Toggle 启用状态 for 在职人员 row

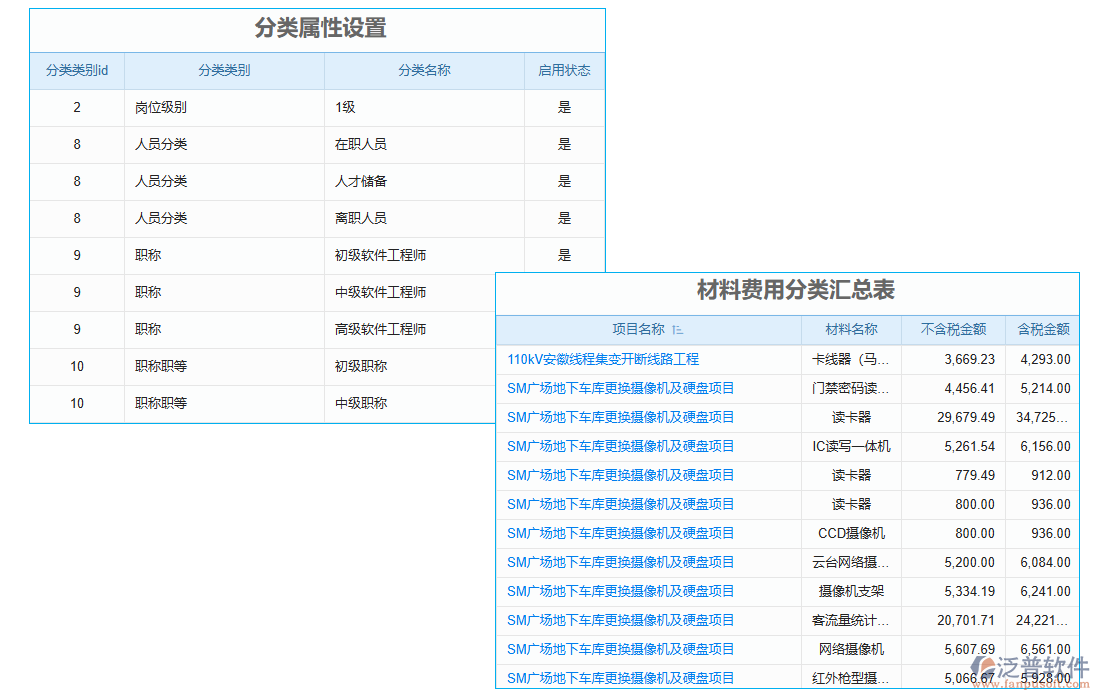pos(564,144)
